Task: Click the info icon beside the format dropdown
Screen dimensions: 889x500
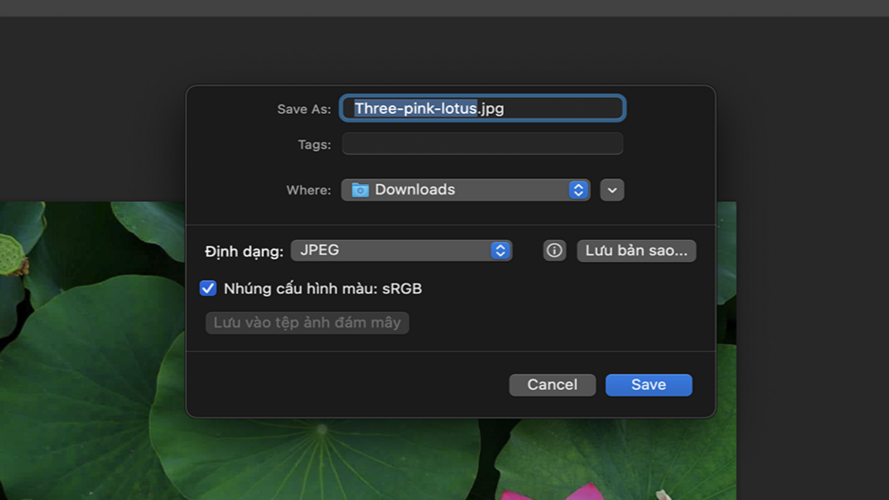Action: [x=554, y=251]
